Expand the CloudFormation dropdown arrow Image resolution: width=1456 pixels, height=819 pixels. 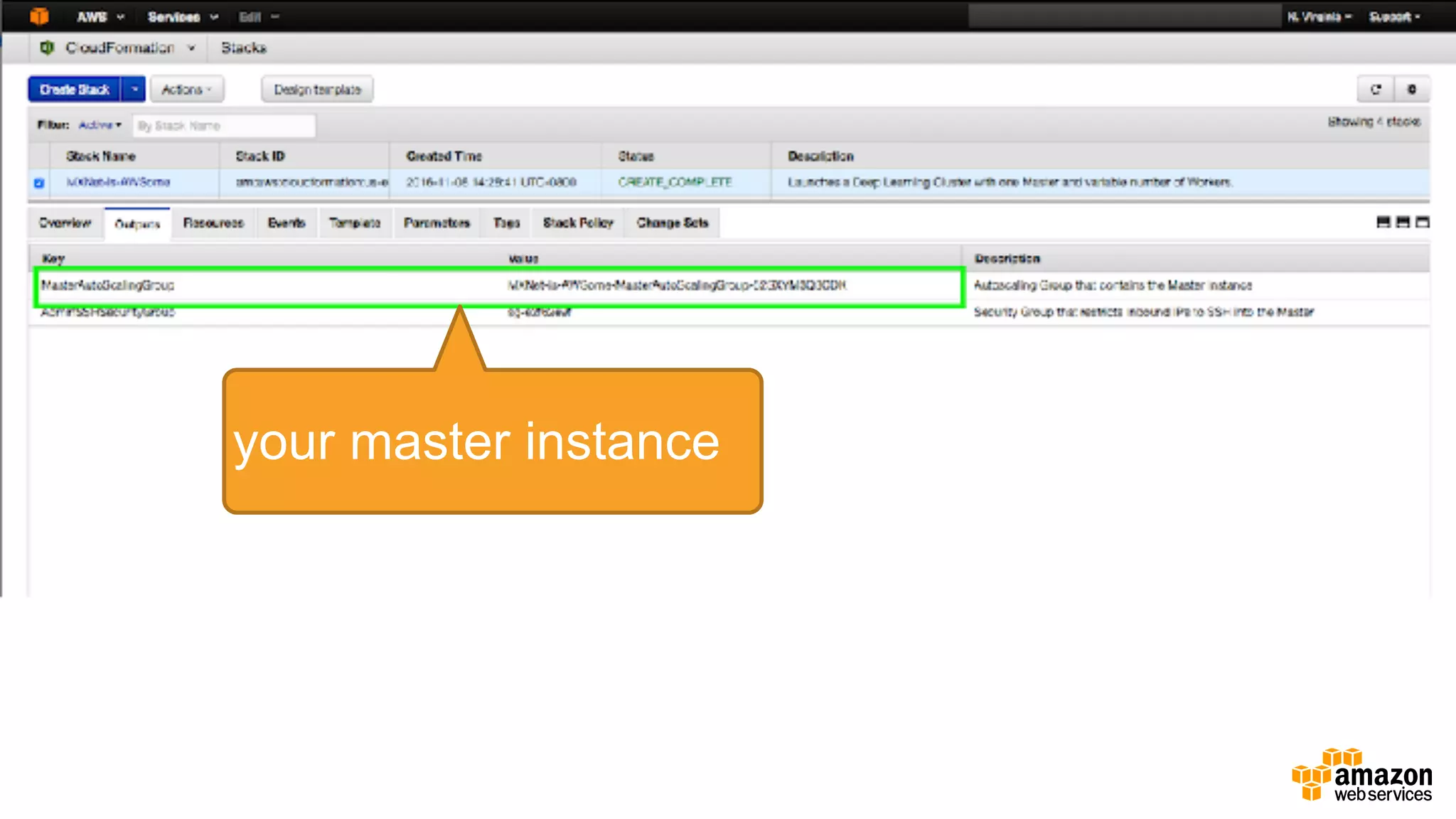tap(191, 48)
